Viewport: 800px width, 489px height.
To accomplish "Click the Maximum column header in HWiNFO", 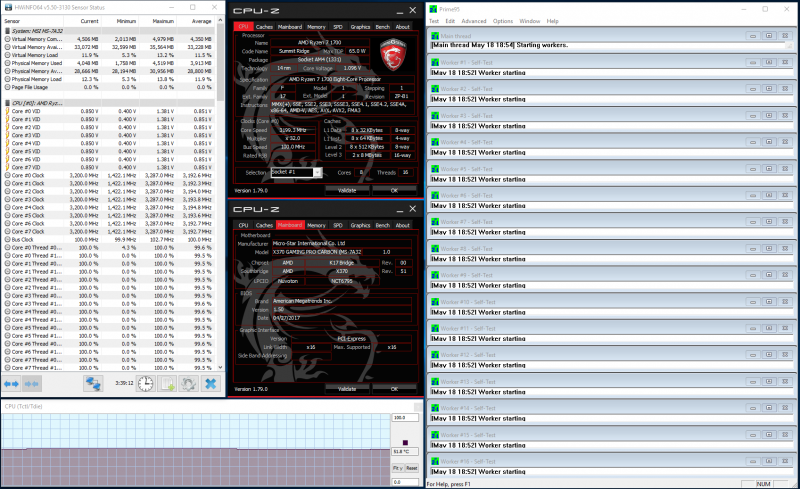I will (x=158, y=21).
